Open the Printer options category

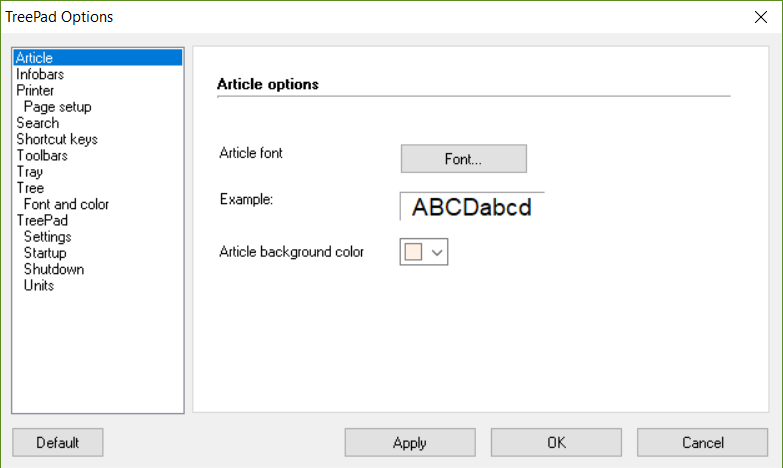[35, 90]
